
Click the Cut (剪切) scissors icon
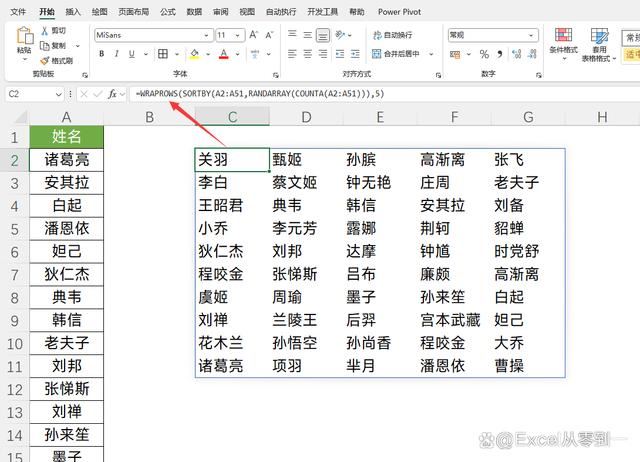44,31
